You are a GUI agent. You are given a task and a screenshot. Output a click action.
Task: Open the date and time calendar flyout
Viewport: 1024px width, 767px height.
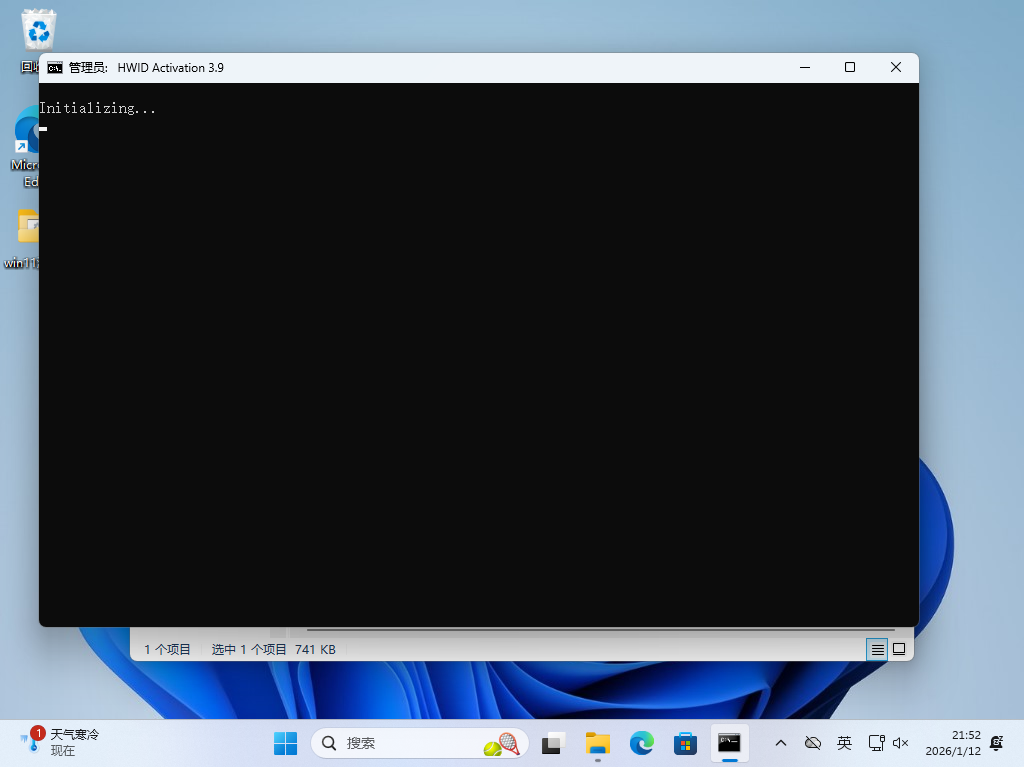point(952,742)
